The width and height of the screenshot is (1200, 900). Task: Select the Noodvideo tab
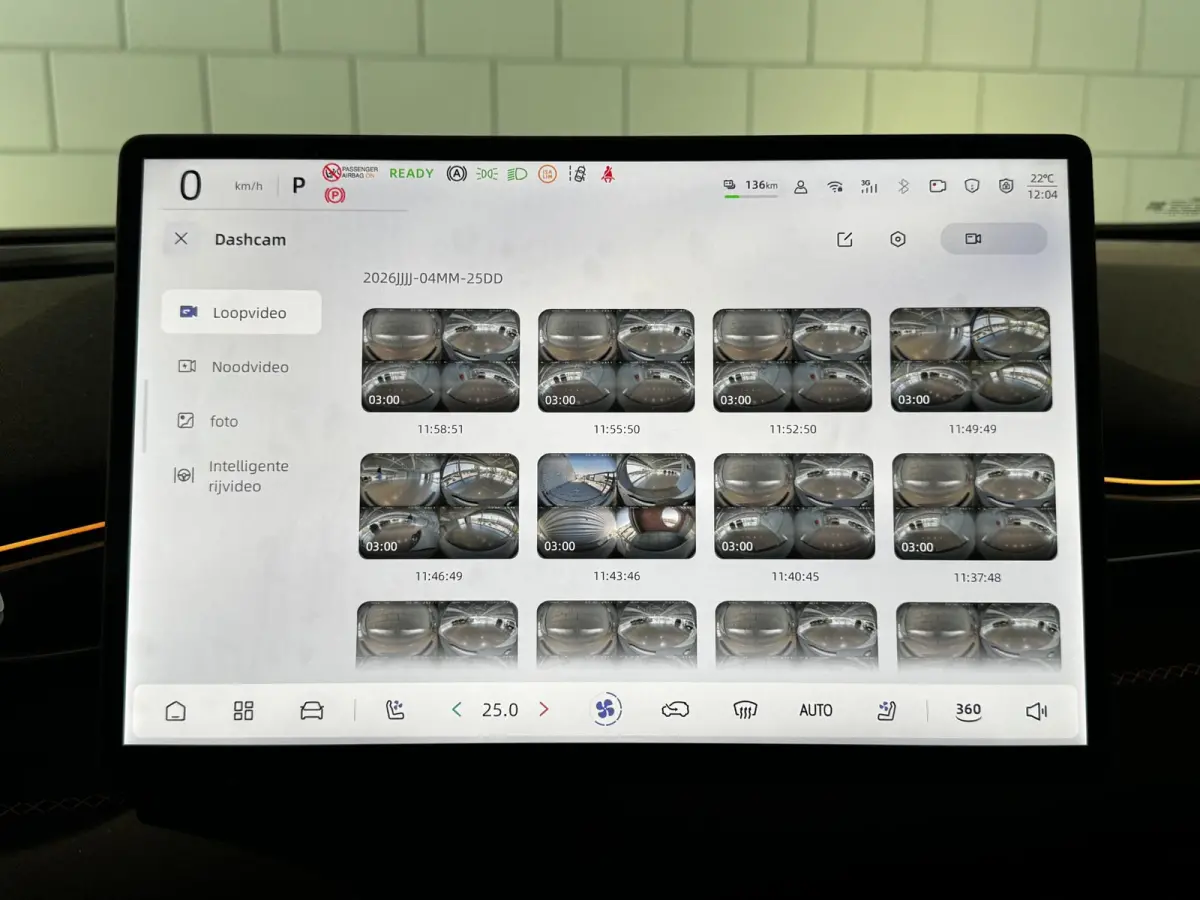tap(241, 367)
